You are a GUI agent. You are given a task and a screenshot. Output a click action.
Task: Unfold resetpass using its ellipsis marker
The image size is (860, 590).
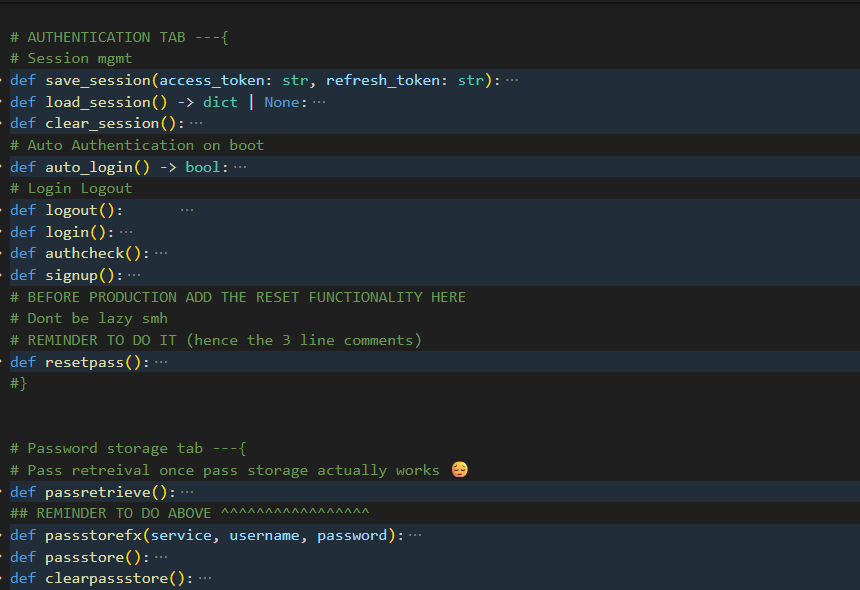point(161,362)
